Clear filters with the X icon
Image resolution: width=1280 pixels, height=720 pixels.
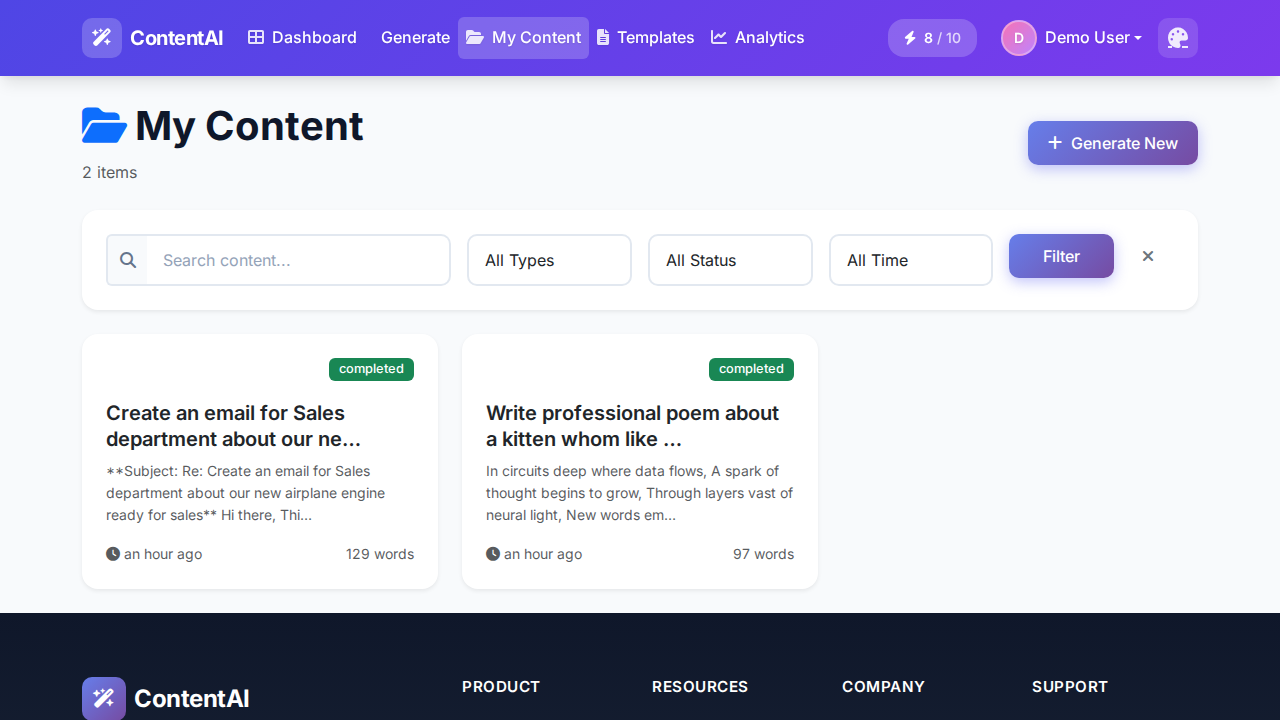click(x=1148, y=256)
